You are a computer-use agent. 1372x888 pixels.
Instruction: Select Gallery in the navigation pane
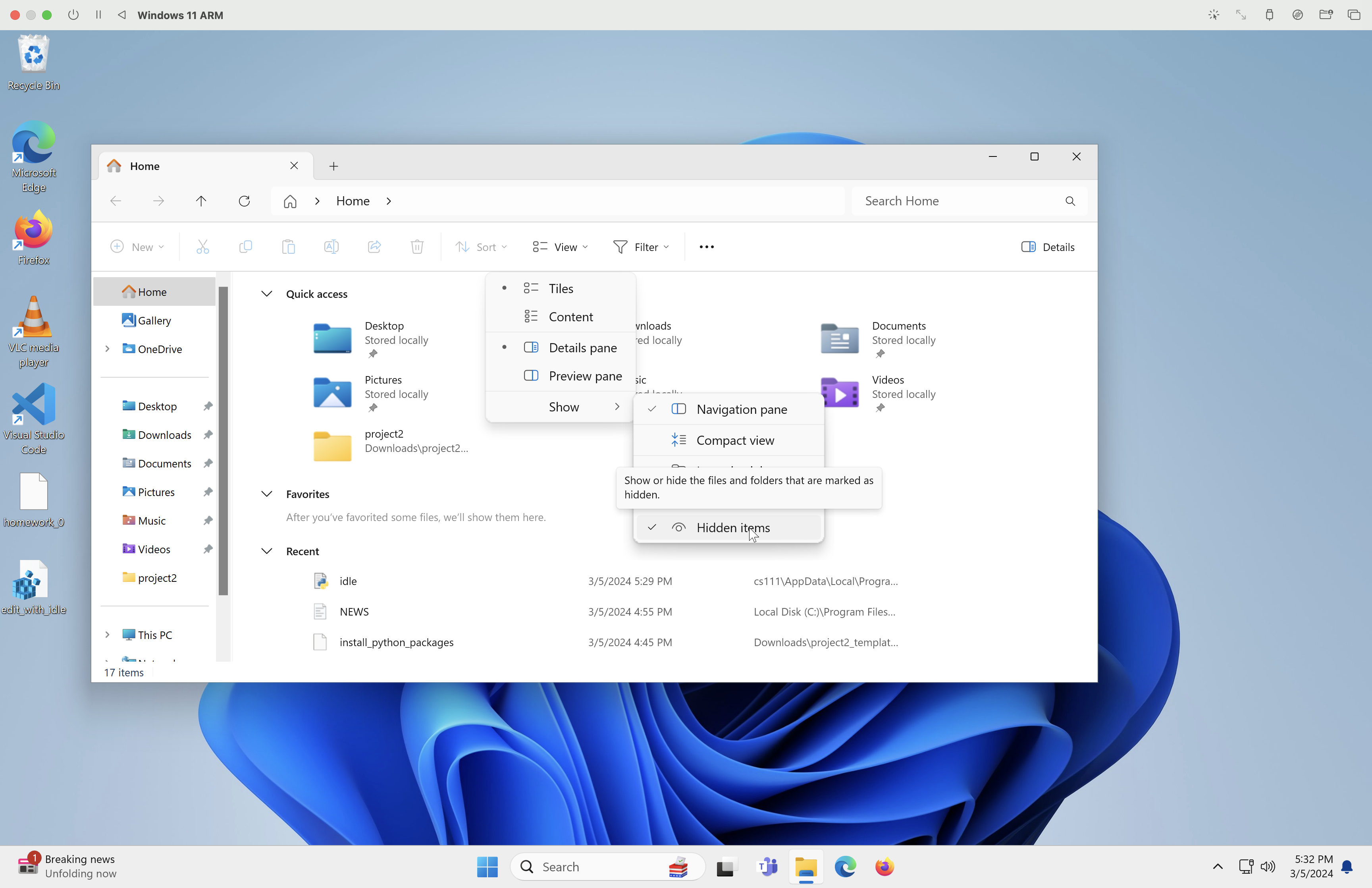point(154,320)
